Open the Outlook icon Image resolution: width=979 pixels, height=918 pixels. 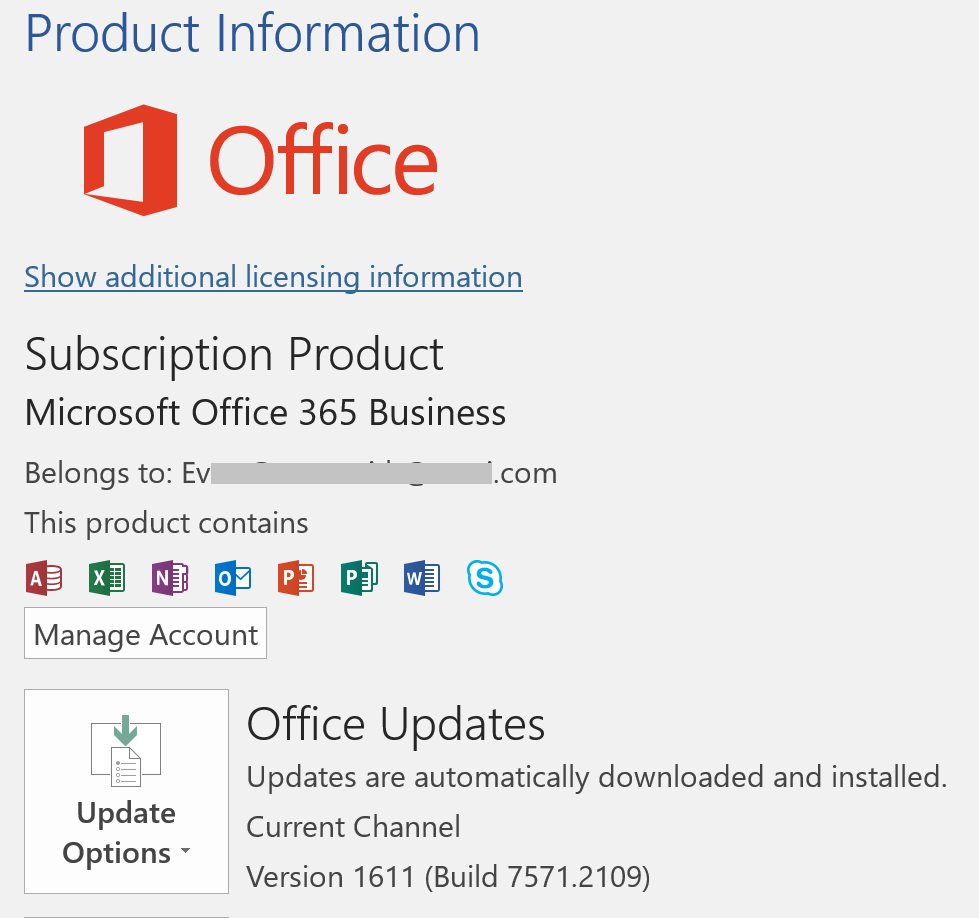(x=232, y=578)
